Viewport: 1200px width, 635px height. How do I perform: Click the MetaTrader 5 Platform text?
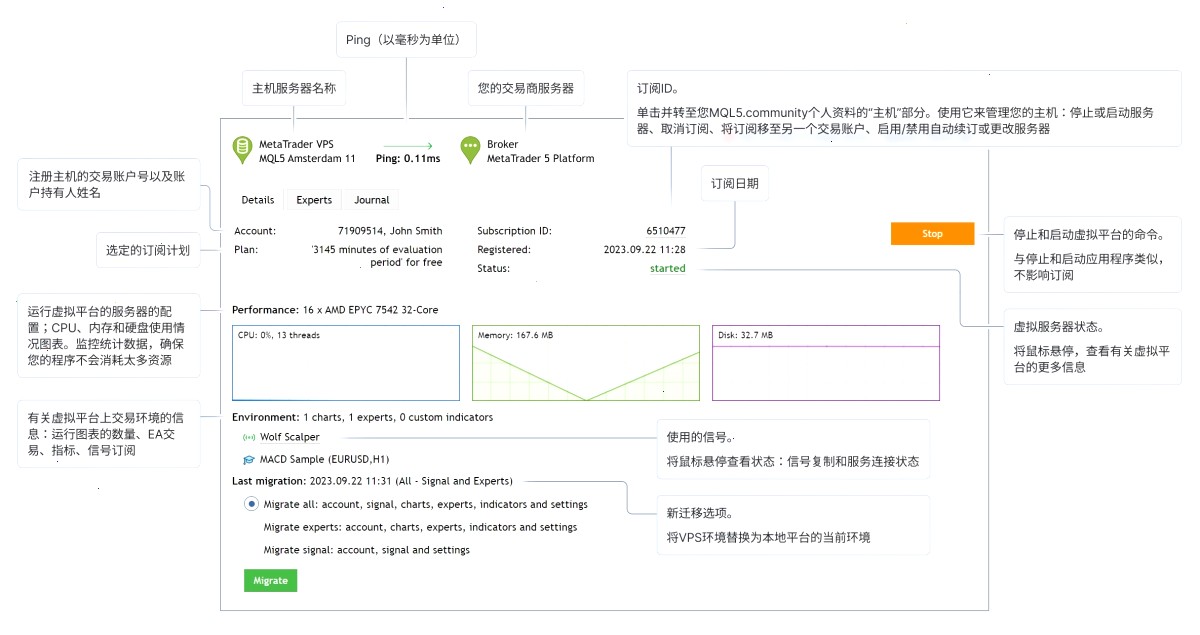pyautogui.click(x=540, y=158)
